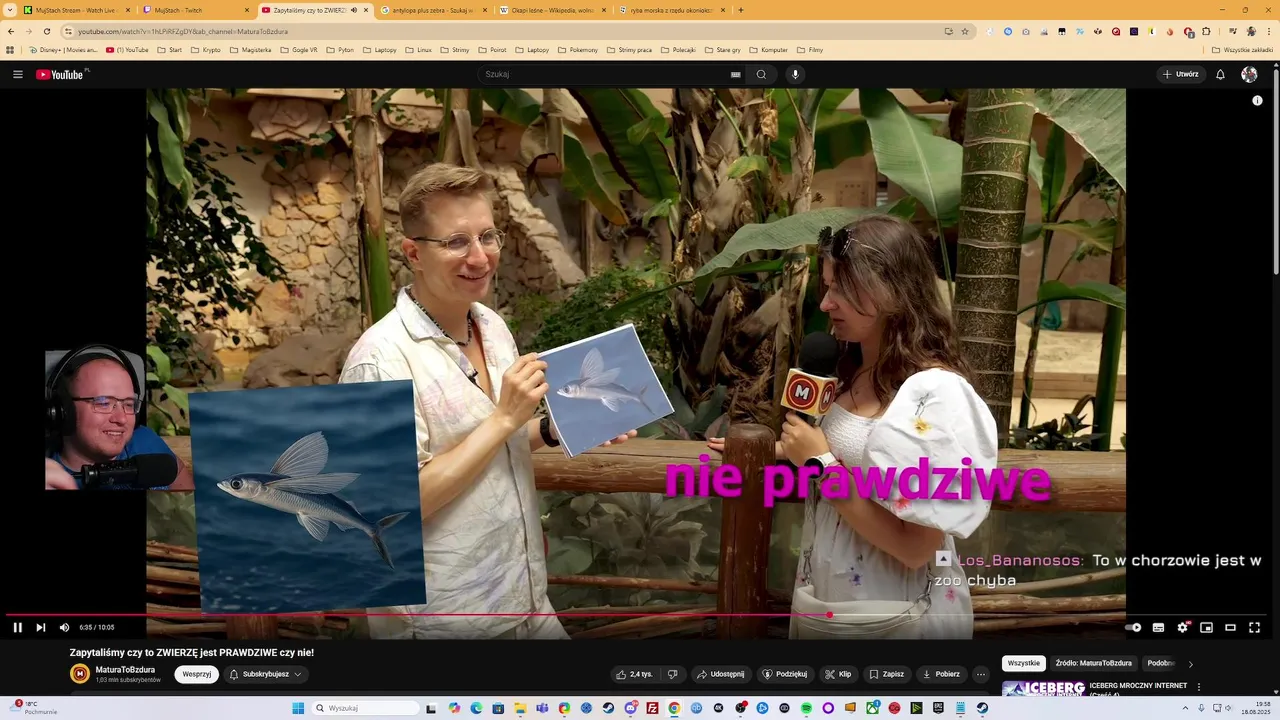Click the Udostępnij share button

(x=721, y=674)
